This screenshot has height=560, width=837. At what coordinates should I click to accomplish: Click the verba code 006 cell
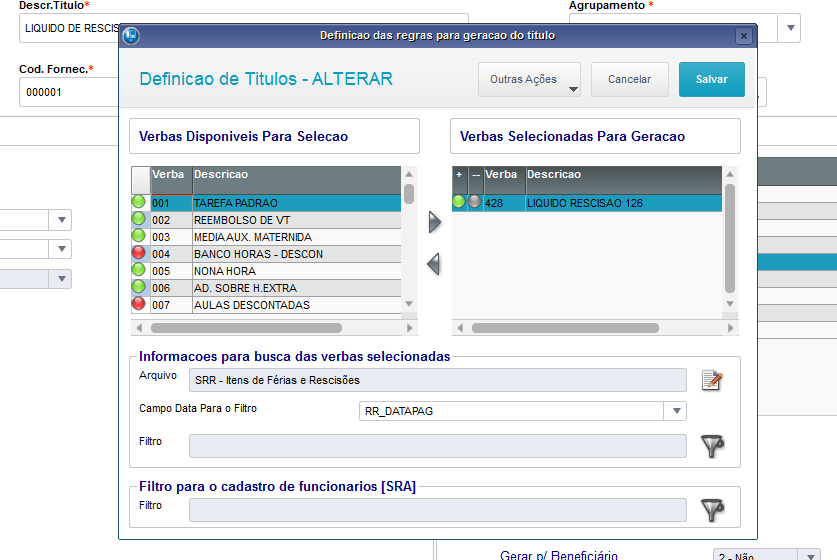(171, 288)
